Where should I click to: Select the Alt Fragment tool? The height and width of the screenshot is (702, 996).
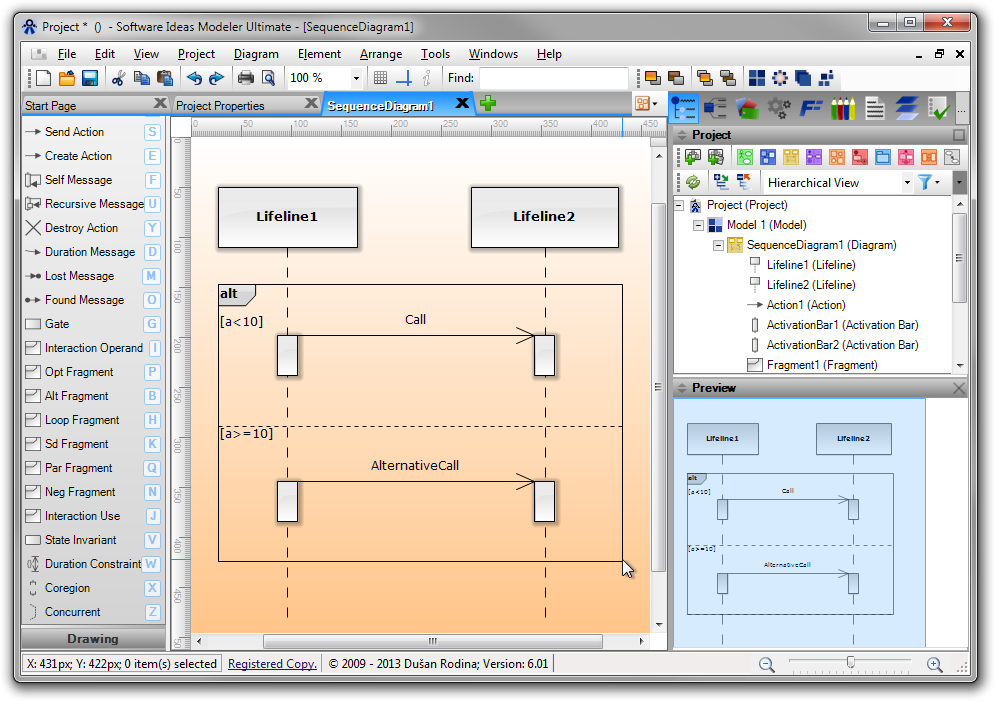point(92,396)
